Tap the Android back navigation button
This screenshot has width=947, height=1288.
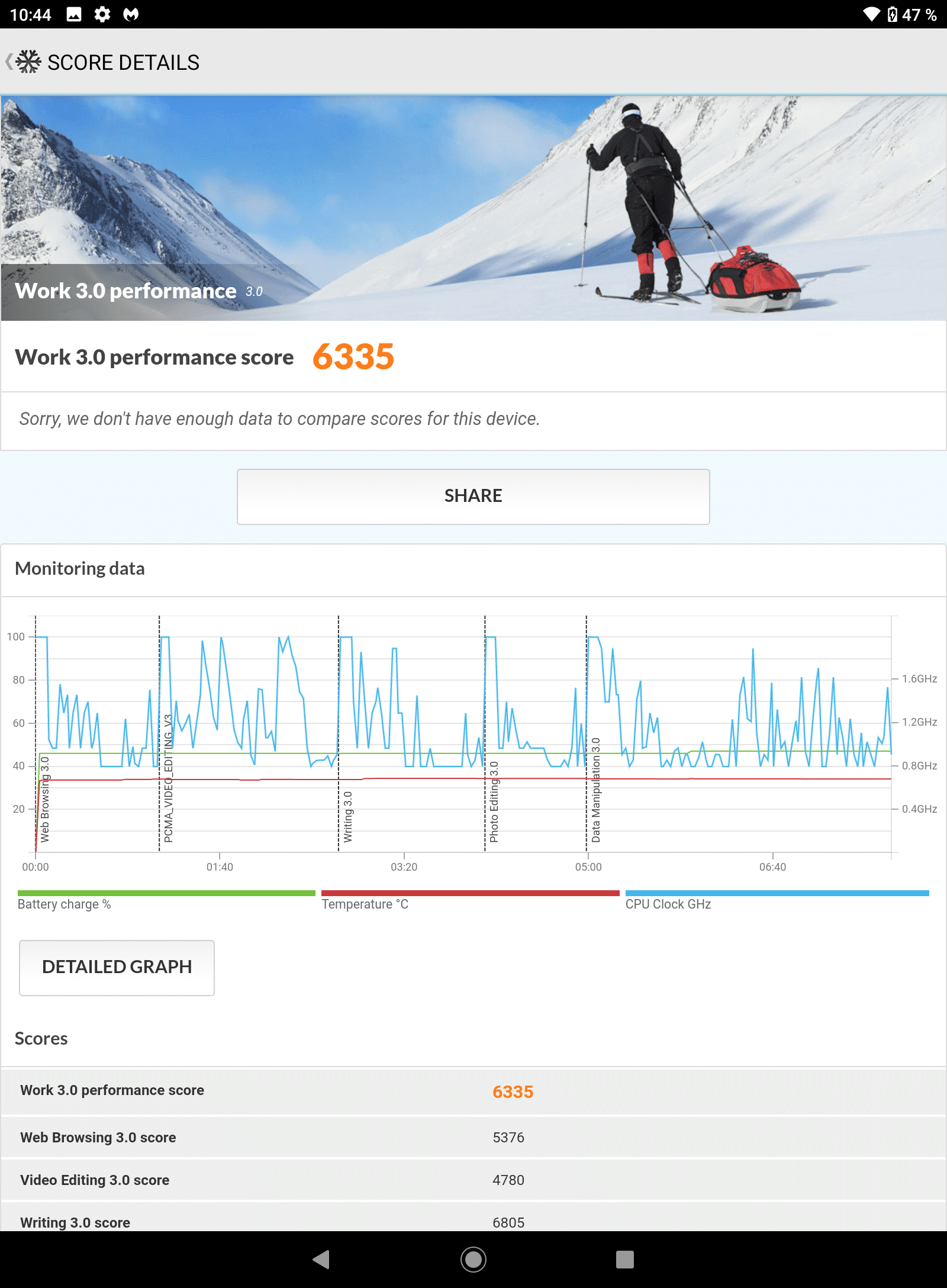(x=321, y=1259)
